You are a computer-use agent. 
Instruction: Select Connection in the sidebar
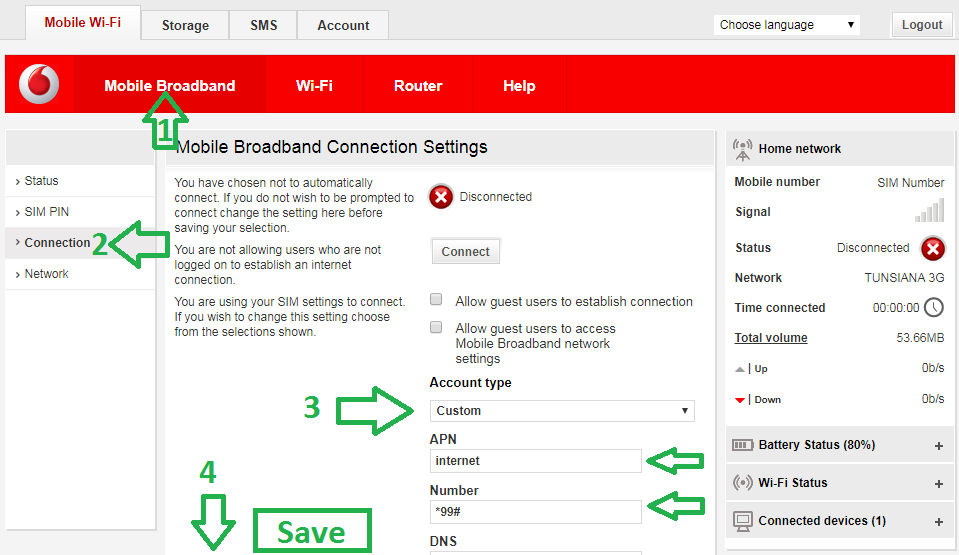(x=80, y=243)
